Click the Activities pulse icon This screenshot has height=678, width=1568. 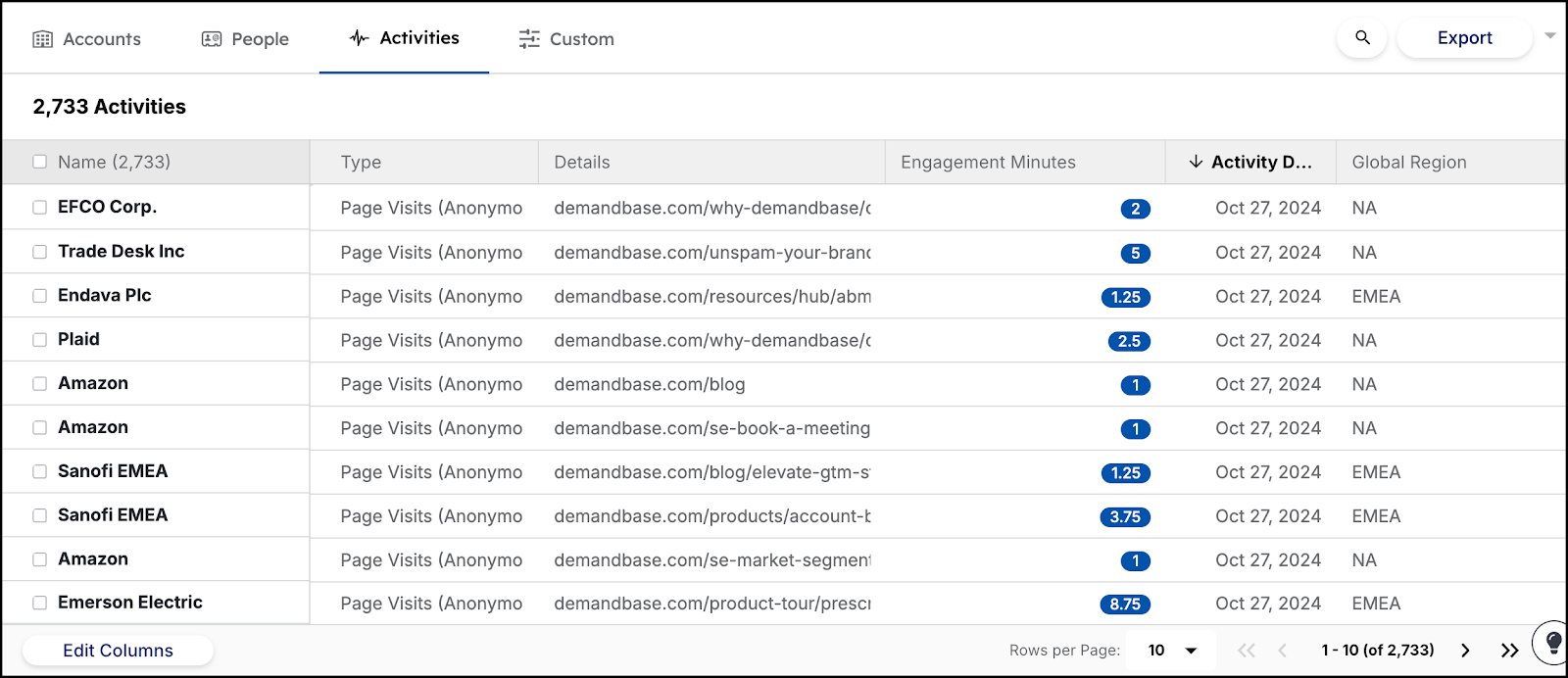[x=360, y=38]
